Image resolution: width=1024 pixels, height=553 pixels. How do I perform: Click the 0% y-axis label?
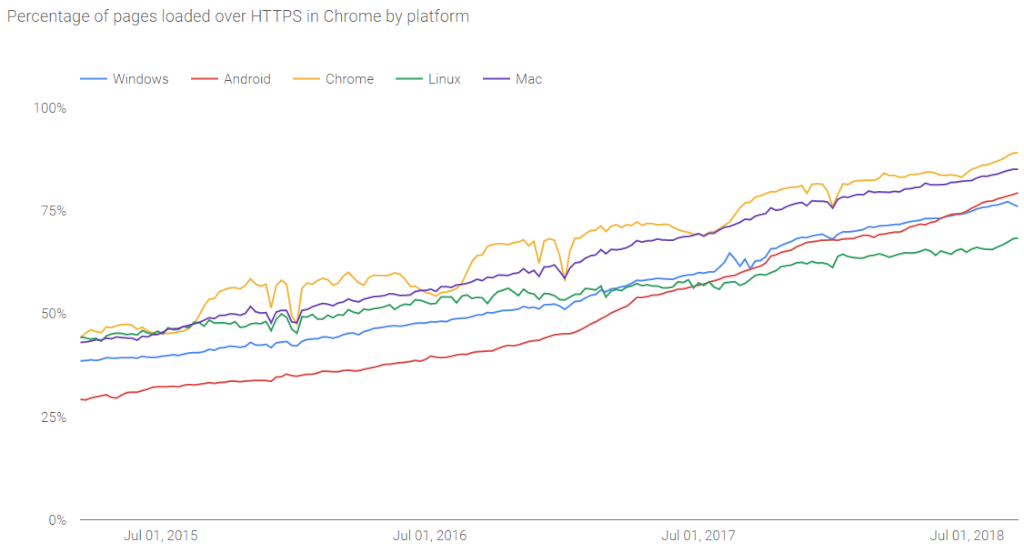click(x=57, y=520)
